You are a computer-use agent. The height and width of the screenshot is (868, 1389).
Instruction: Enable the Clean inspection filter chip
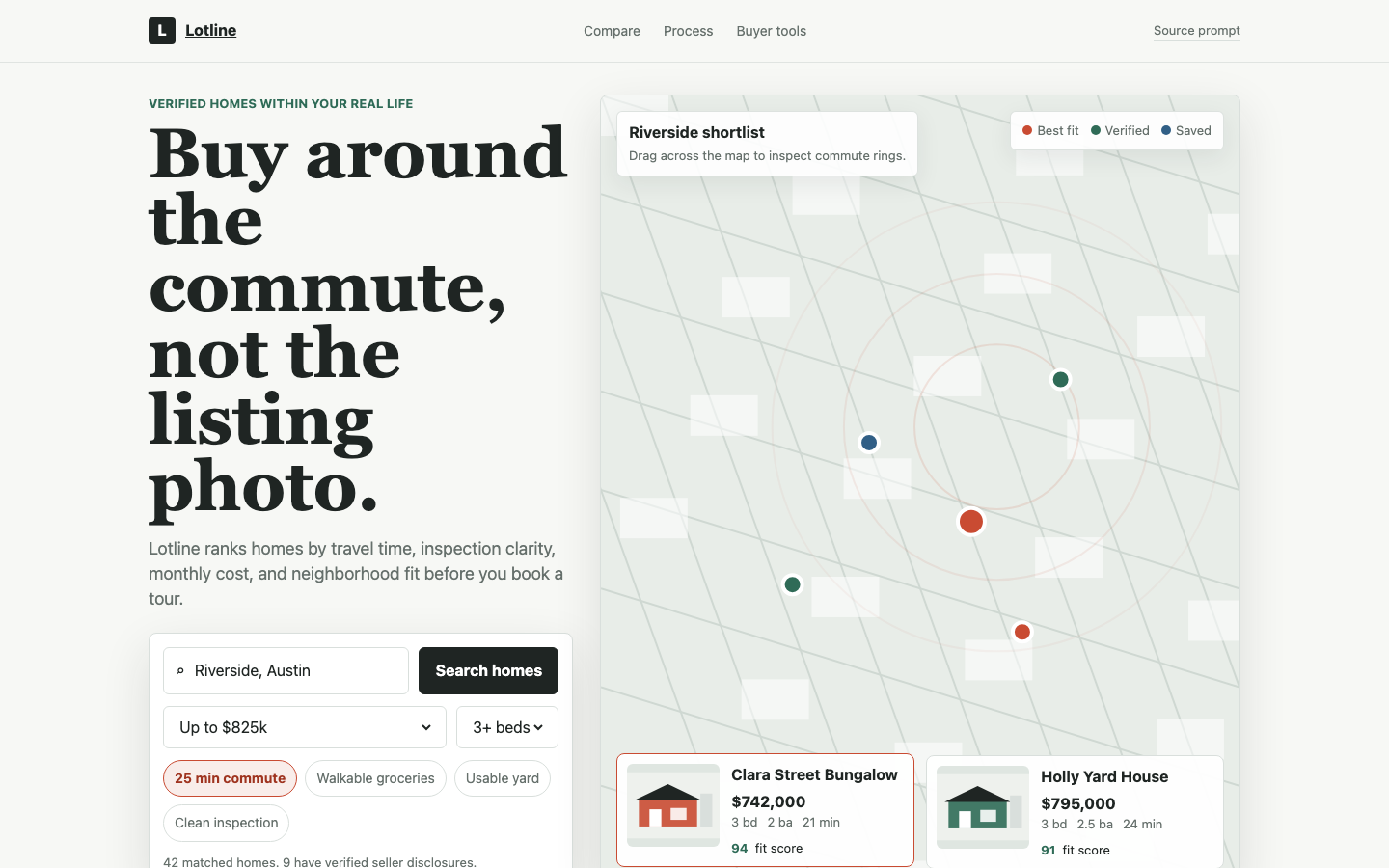pos(226,823)
